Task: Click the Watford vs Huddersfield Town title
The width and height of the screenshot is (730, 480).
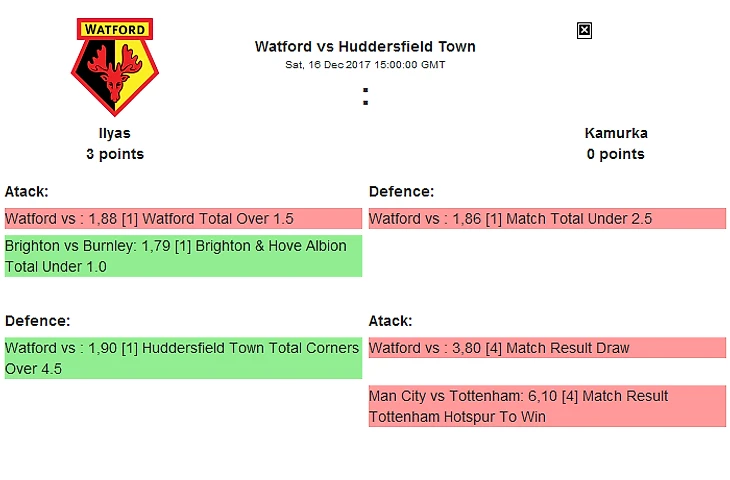Action: (x=365, y=47)
